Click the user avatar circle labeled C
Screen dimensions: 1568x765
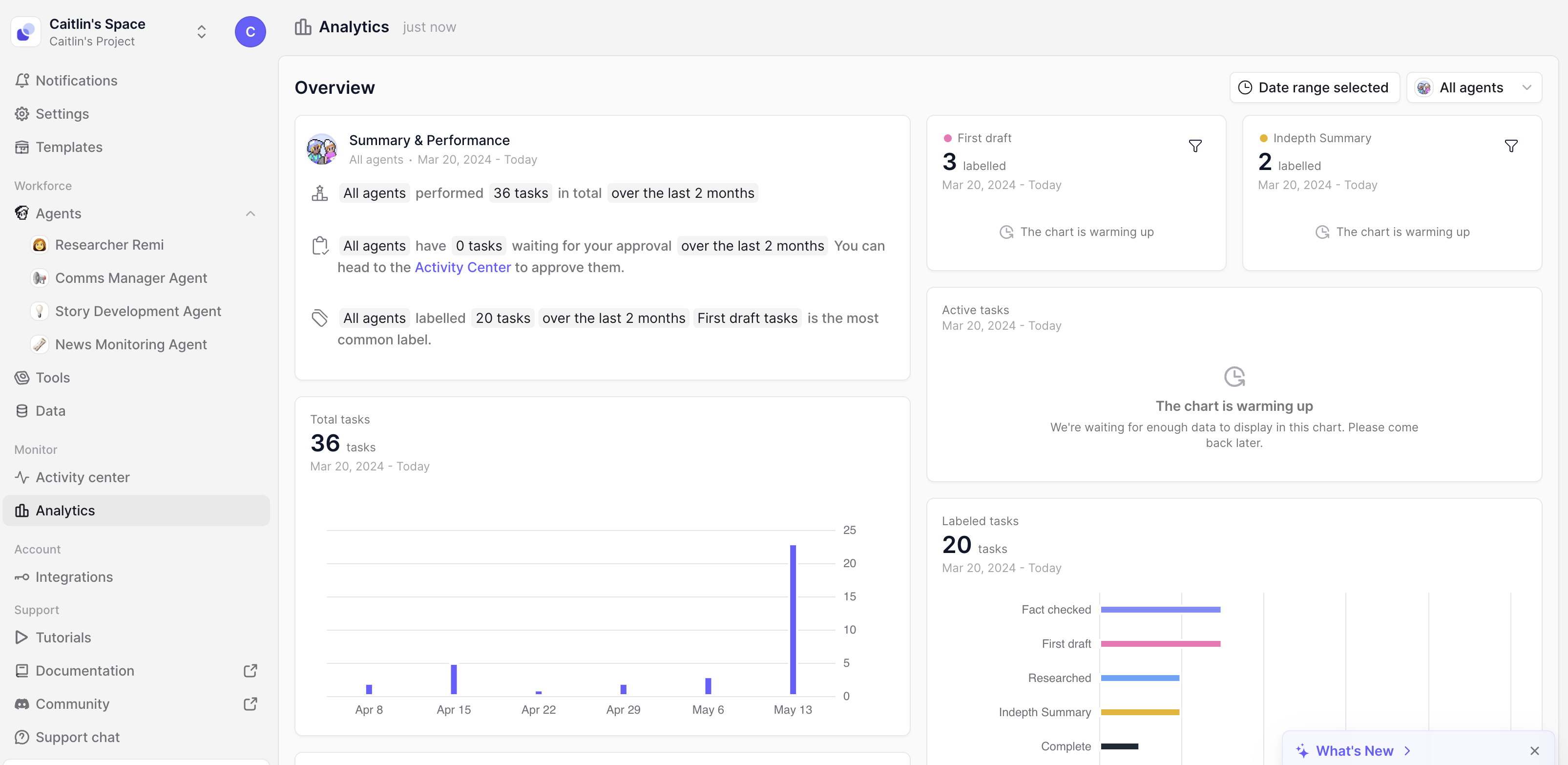pos(250,32)
